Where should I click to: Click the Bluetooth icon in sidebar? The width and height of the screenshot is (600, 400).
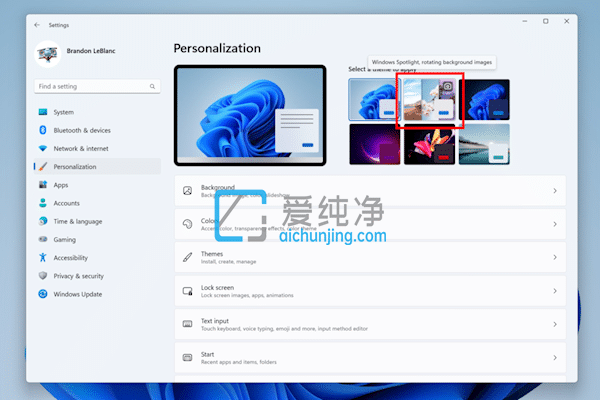tap(43, 130)
